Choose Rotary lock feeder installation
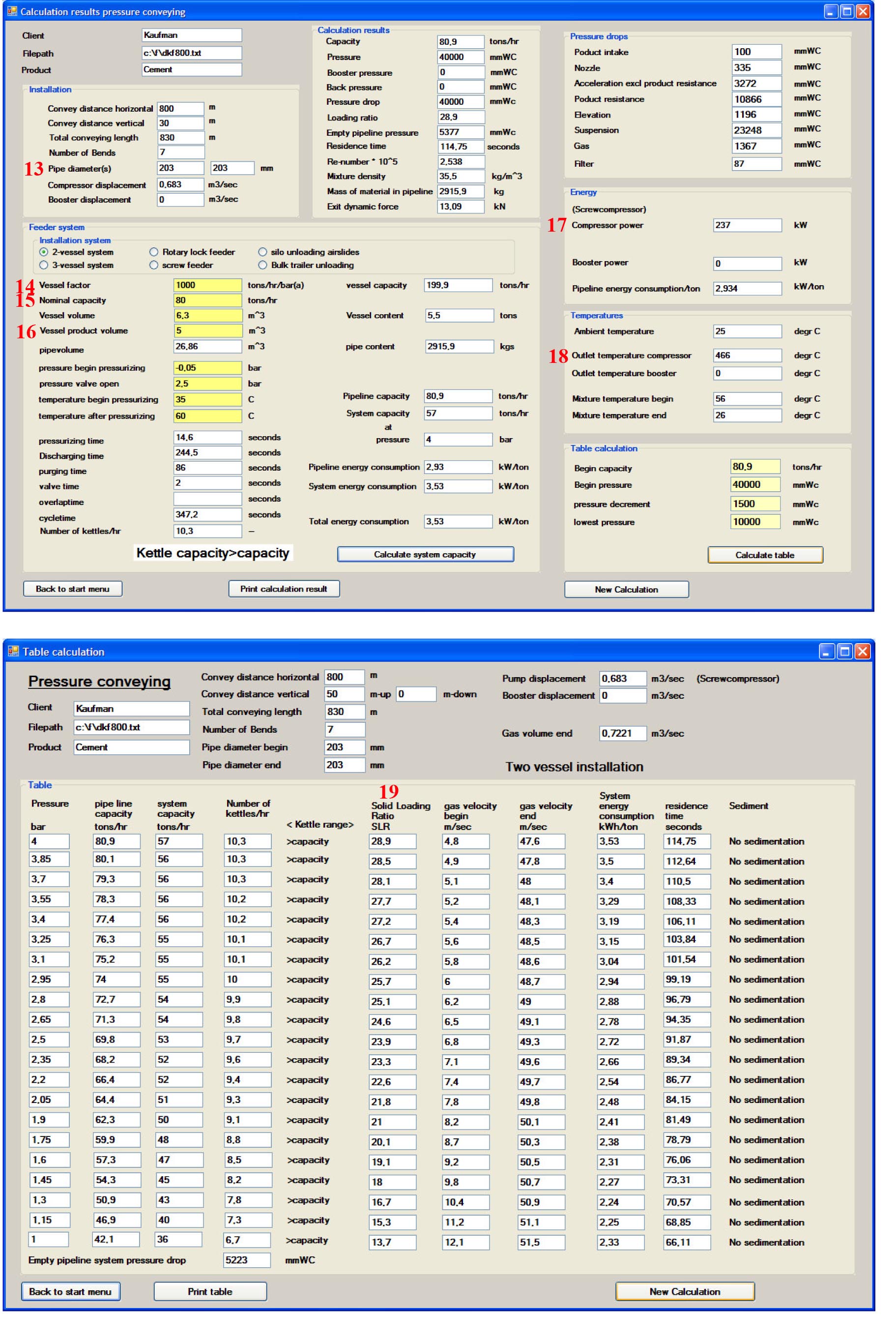 pyautogui.click(x=154, y=252)
